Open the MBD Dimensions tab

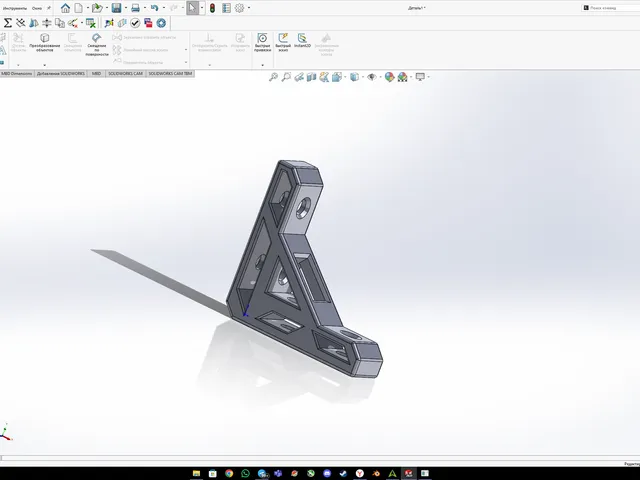17,73
